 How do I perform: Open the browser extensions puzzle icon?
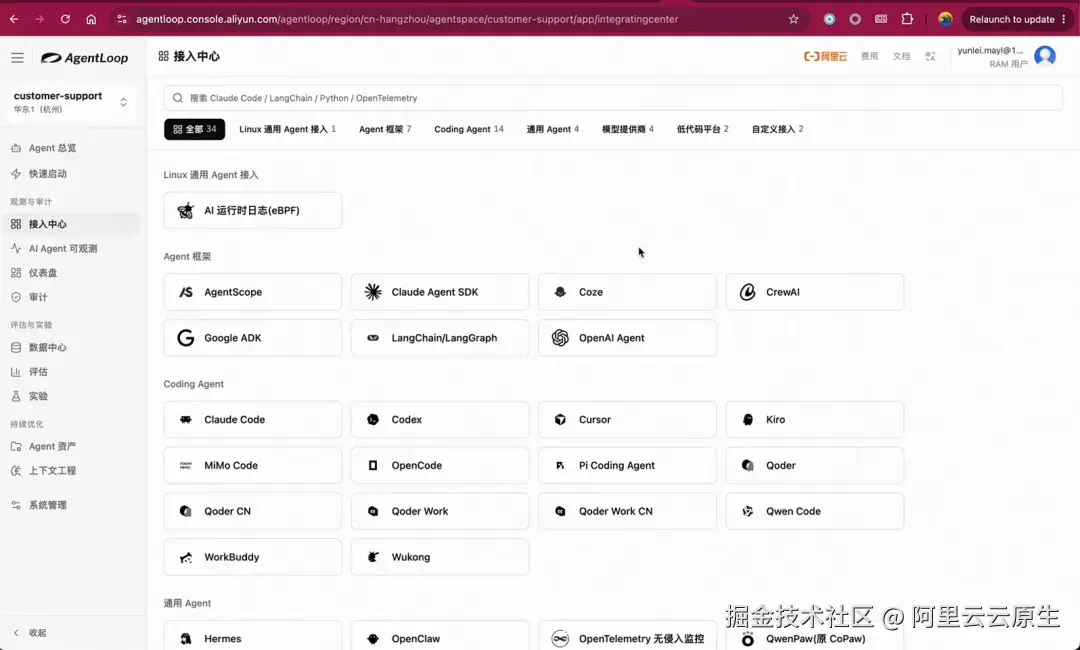907,19
